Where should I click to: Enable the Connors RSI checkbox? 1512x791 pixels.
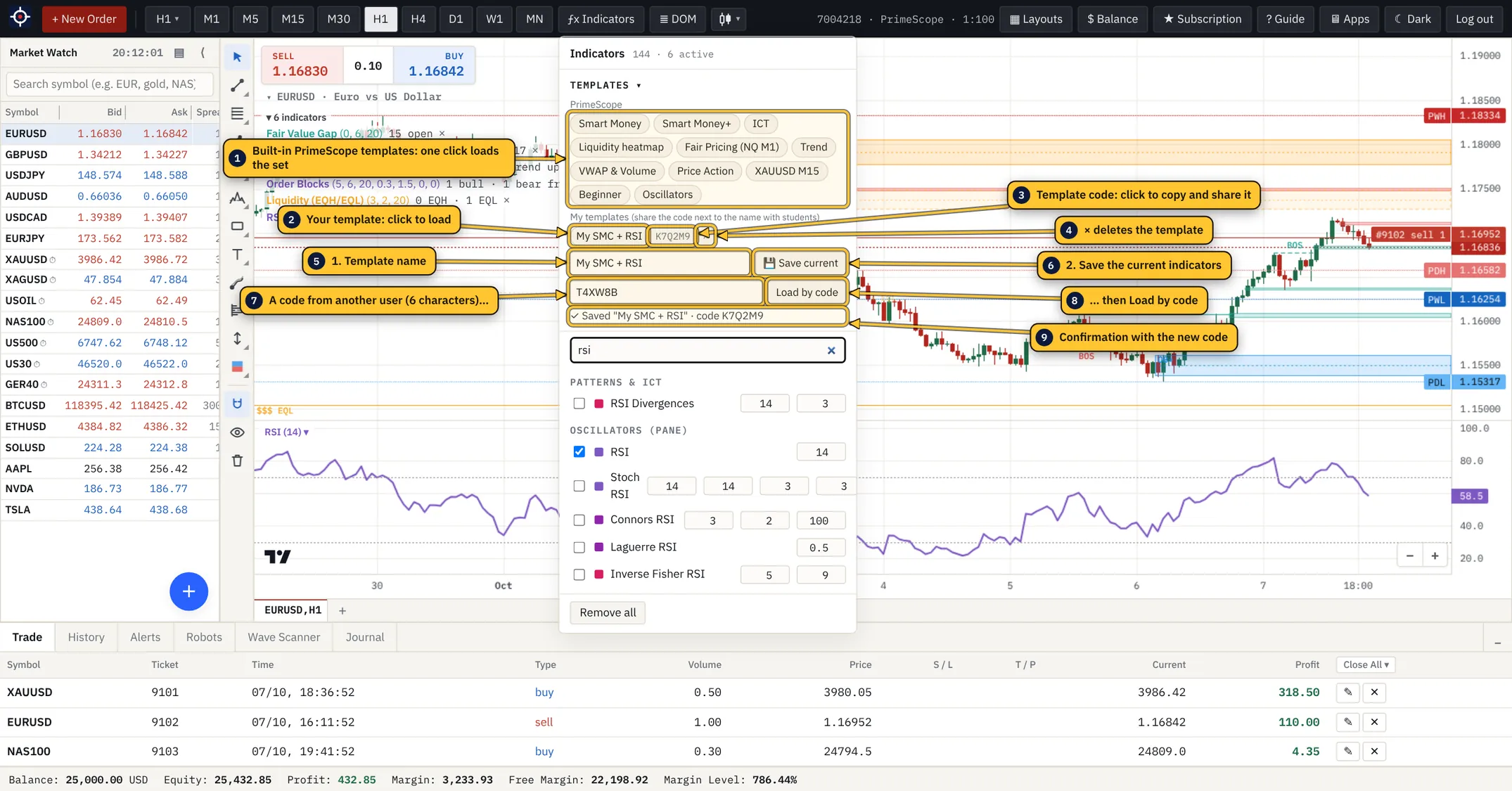click(579, 520)
